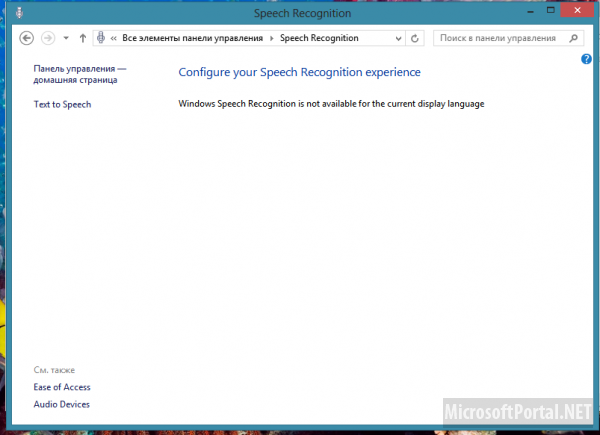
Task: Click the search magnifier icon
Action: coord(573,38)
